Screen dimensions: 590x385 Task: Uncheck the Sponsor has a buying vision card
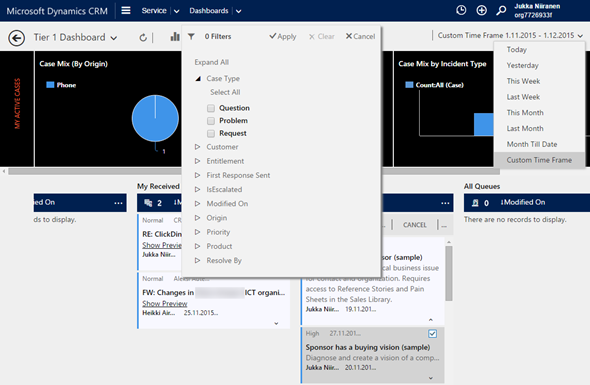(432, 333)
